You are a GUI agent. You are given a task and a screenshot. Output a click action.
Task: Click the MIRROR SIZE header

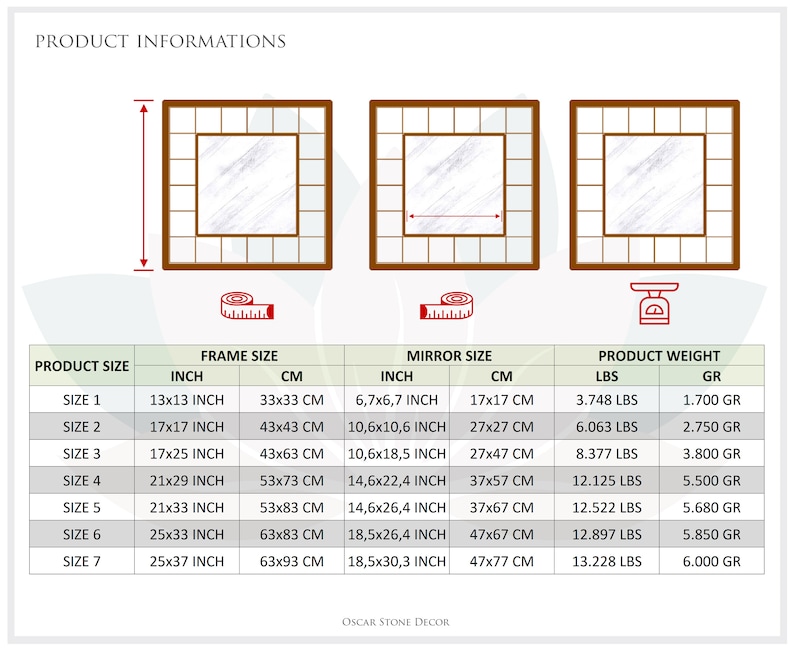tap(449, 356)
